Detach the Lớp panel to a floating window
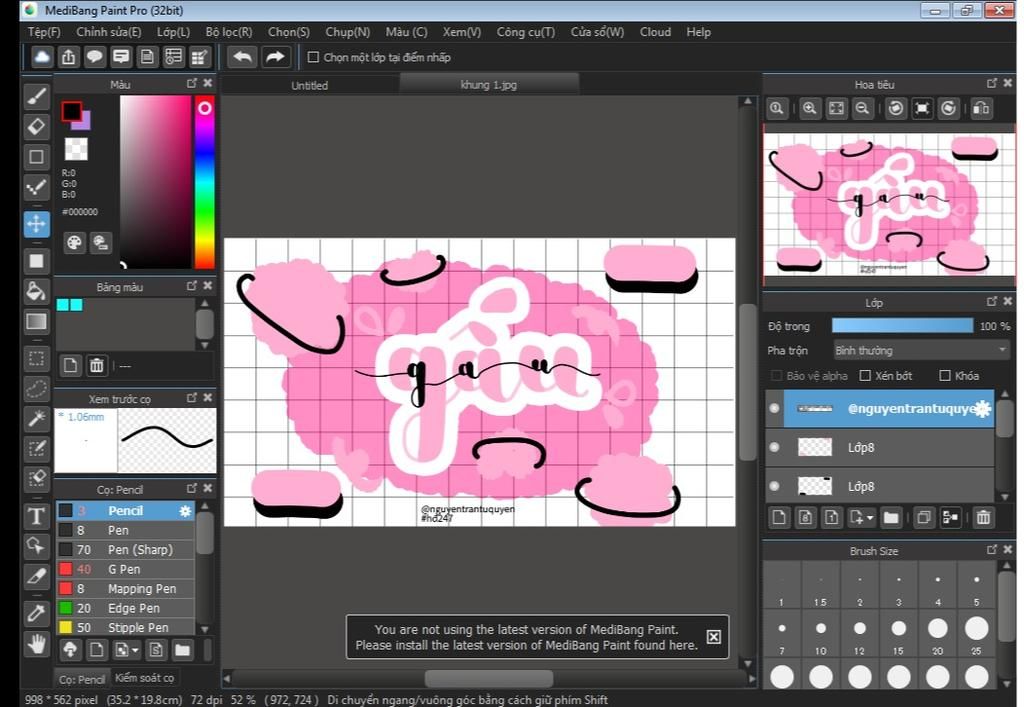The height and width of the screenshot is (707, 1024). [x=991, y=302]
